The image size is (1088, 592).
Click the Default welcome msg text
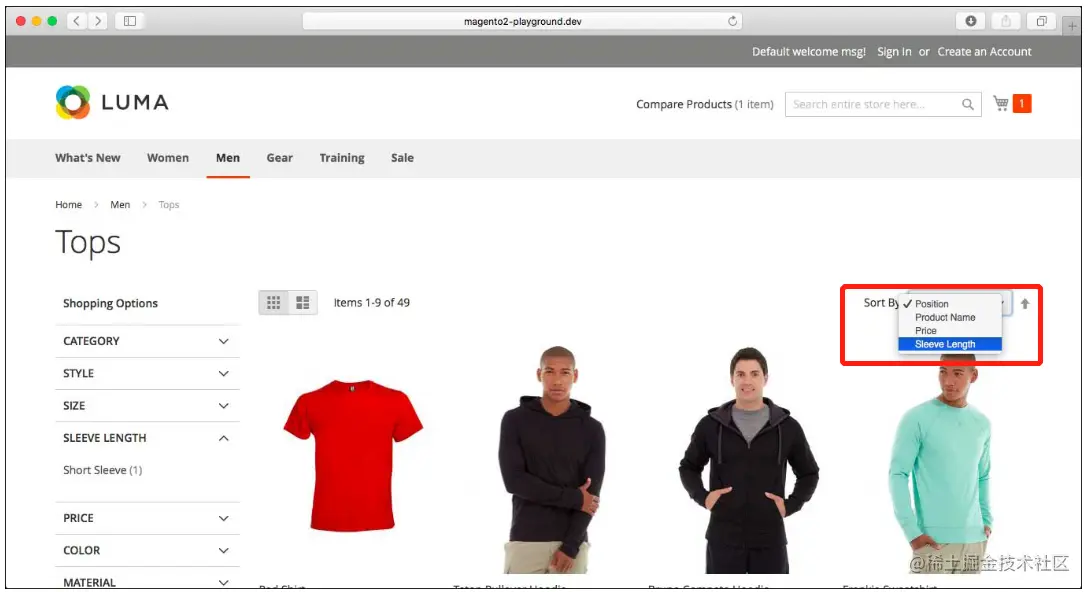(809, 51)
